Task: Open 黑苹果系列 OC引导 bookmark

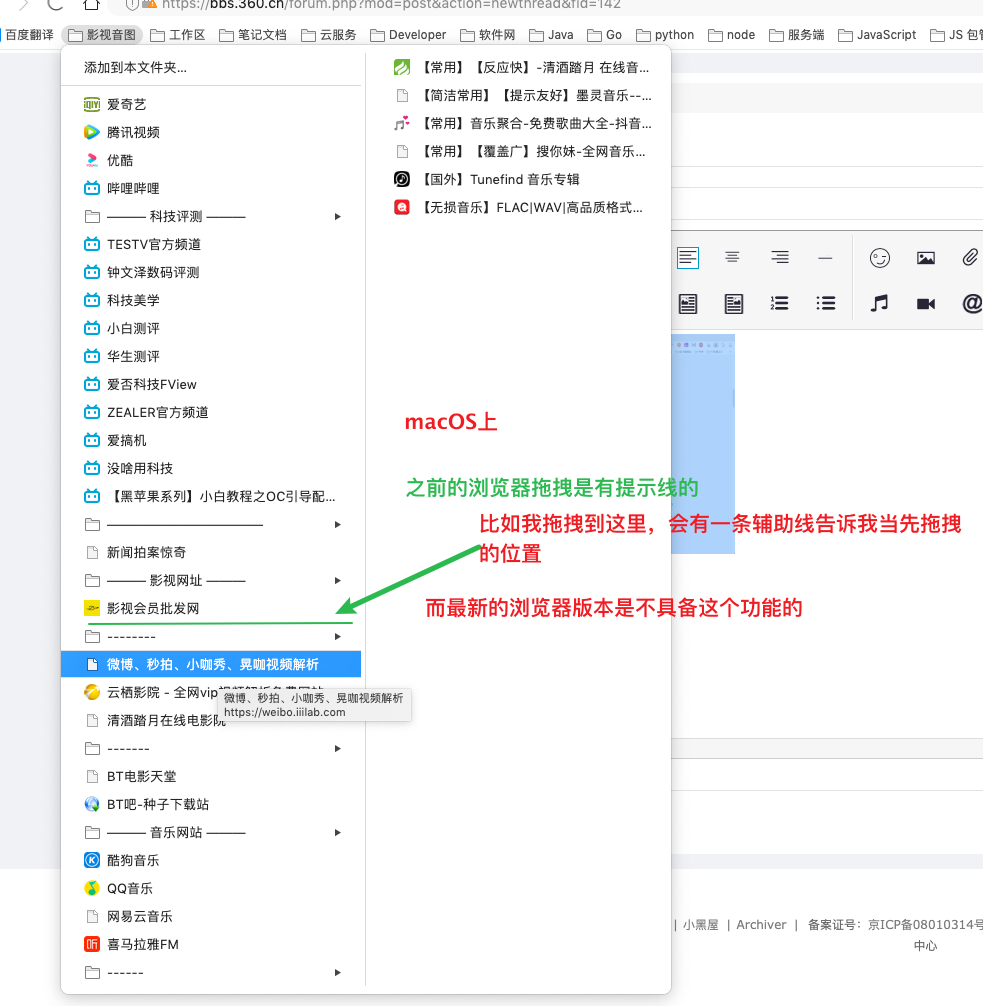Action: point(211,497)
